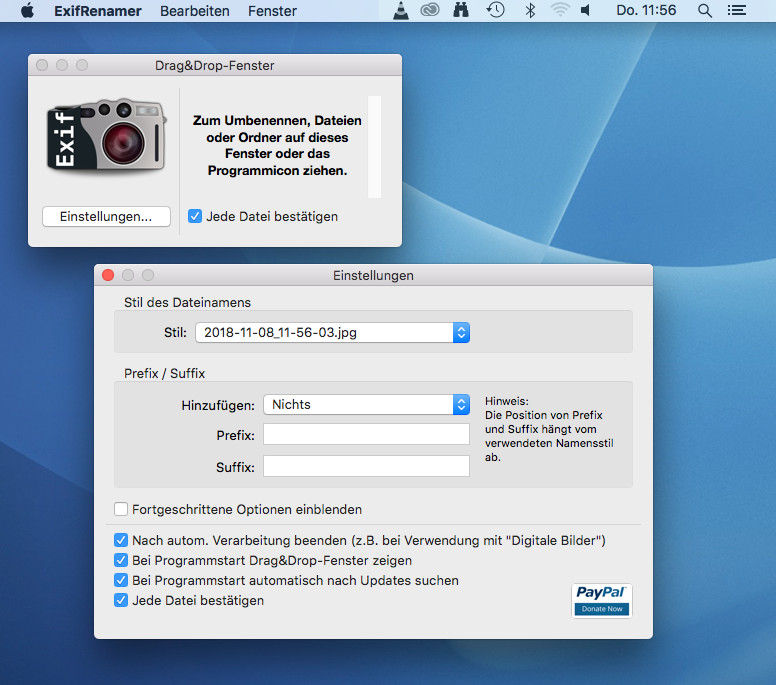The width and height of the screenshot is (776, 685).
Task: Expand the Hinzufügen dropdown set to Nichts
Action: tap(365, 404)
